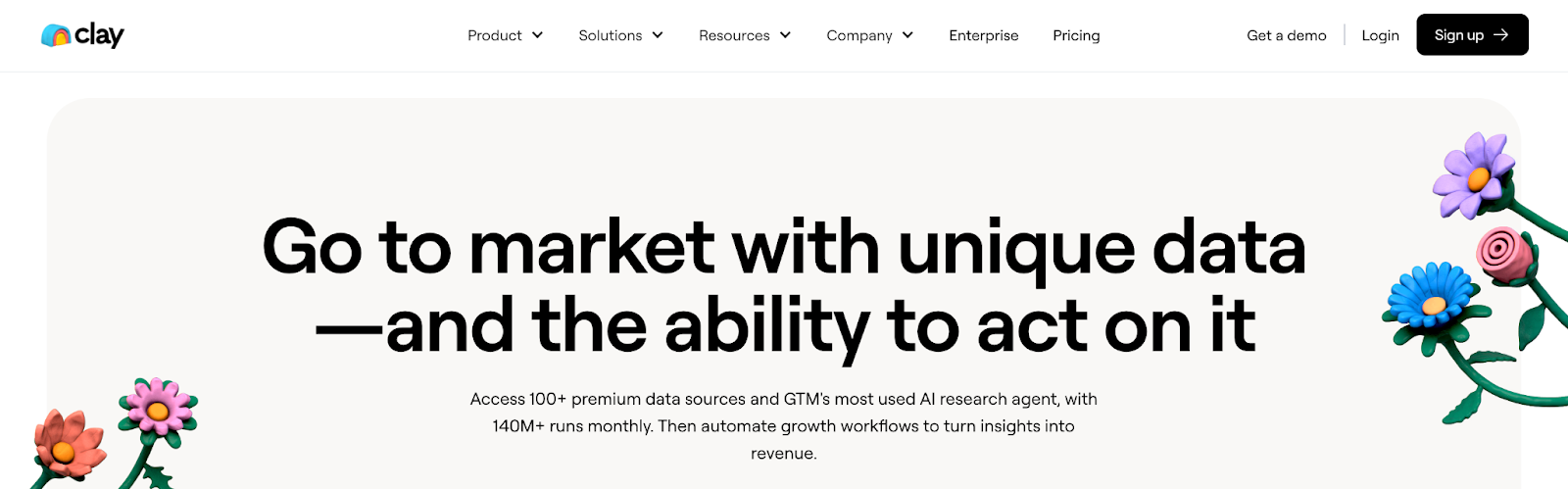Open the Solutions menu label
This screenshot has height=489, width=1568.
[610, 35]
